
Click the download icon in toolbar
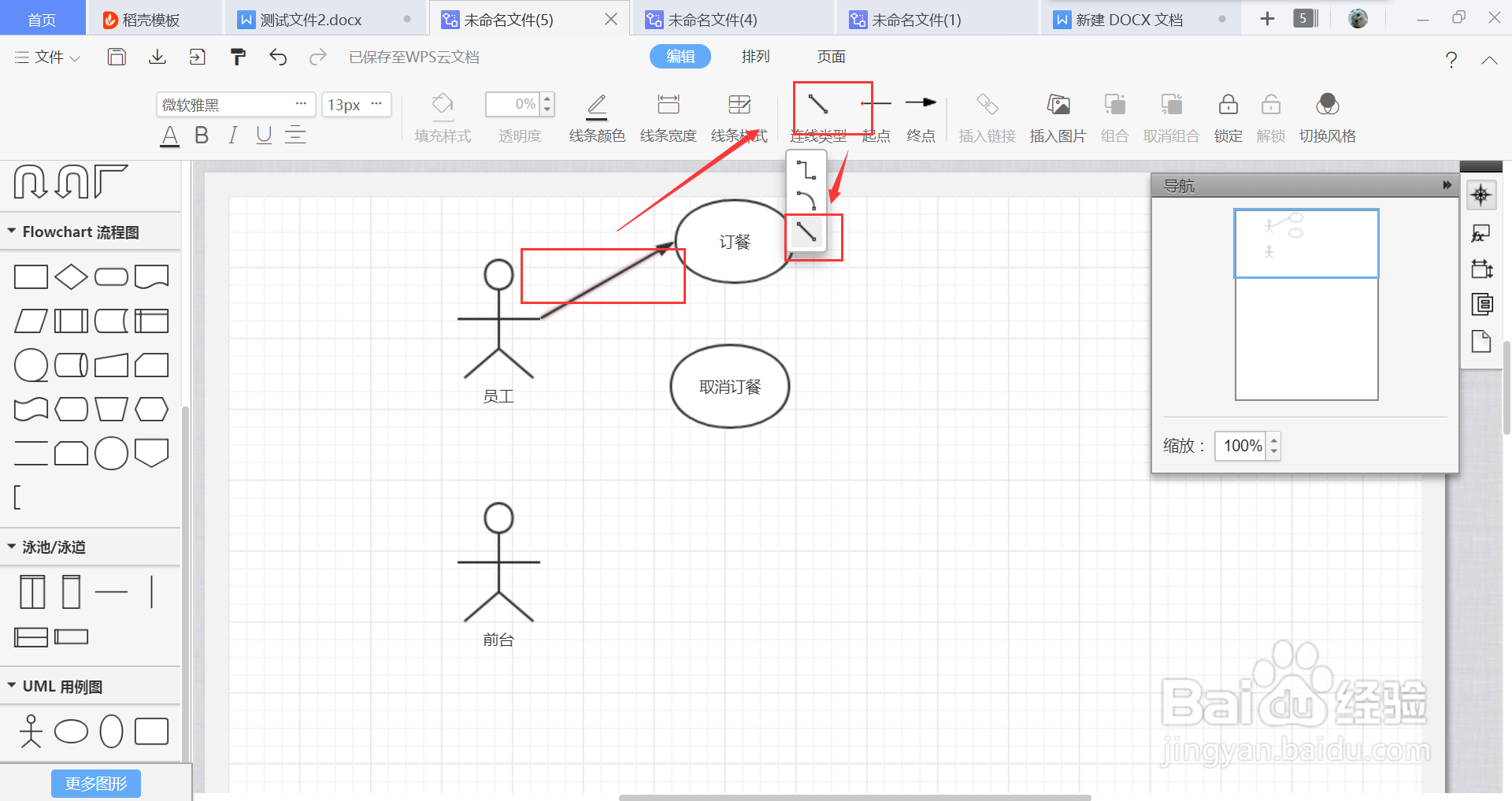[x=157, y=57]
